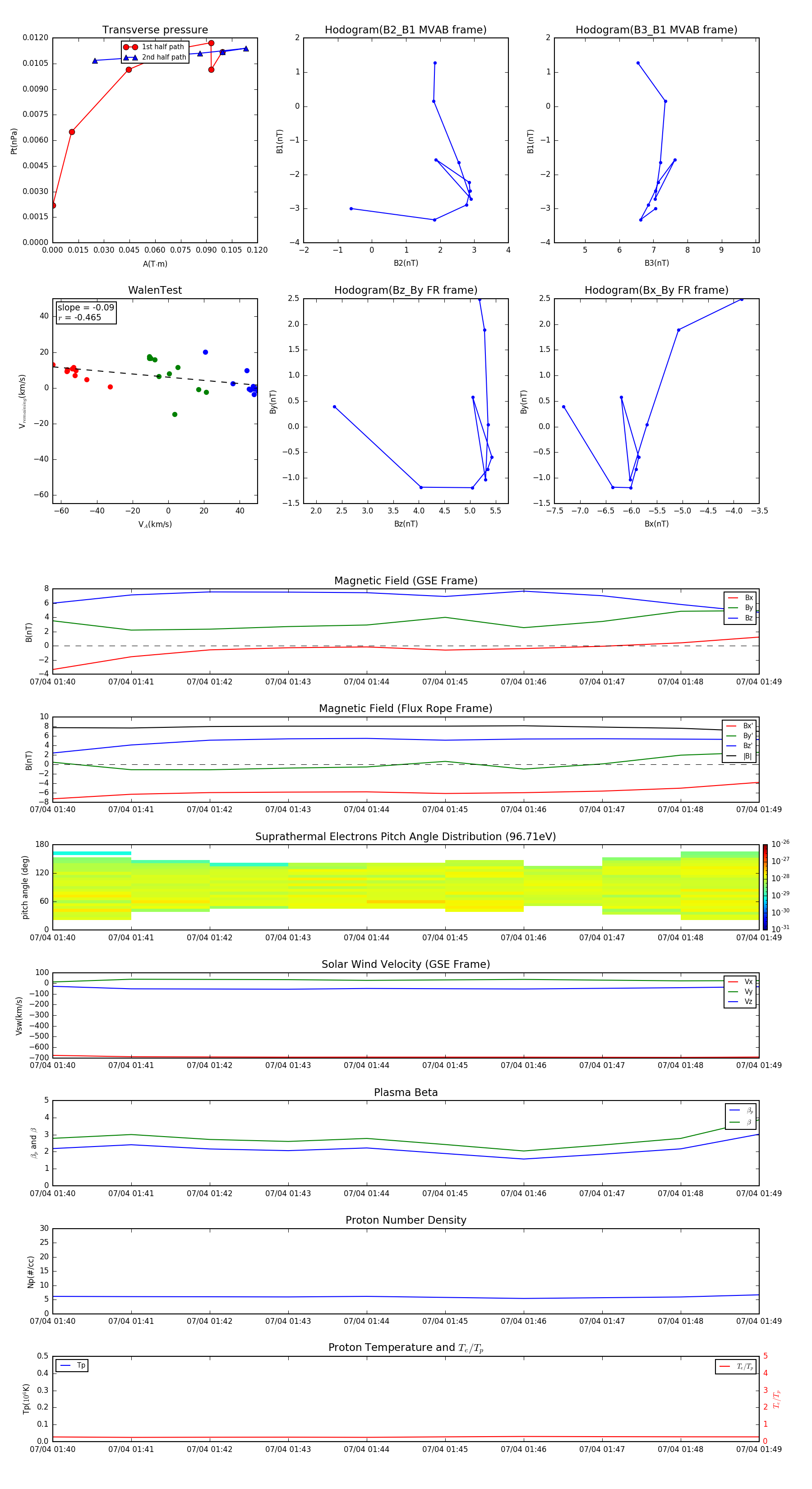Click the 'Proton Temperature and Te/Tp' title
This screenshot has width=812, height=1489.
click(x=406, y=1349)
